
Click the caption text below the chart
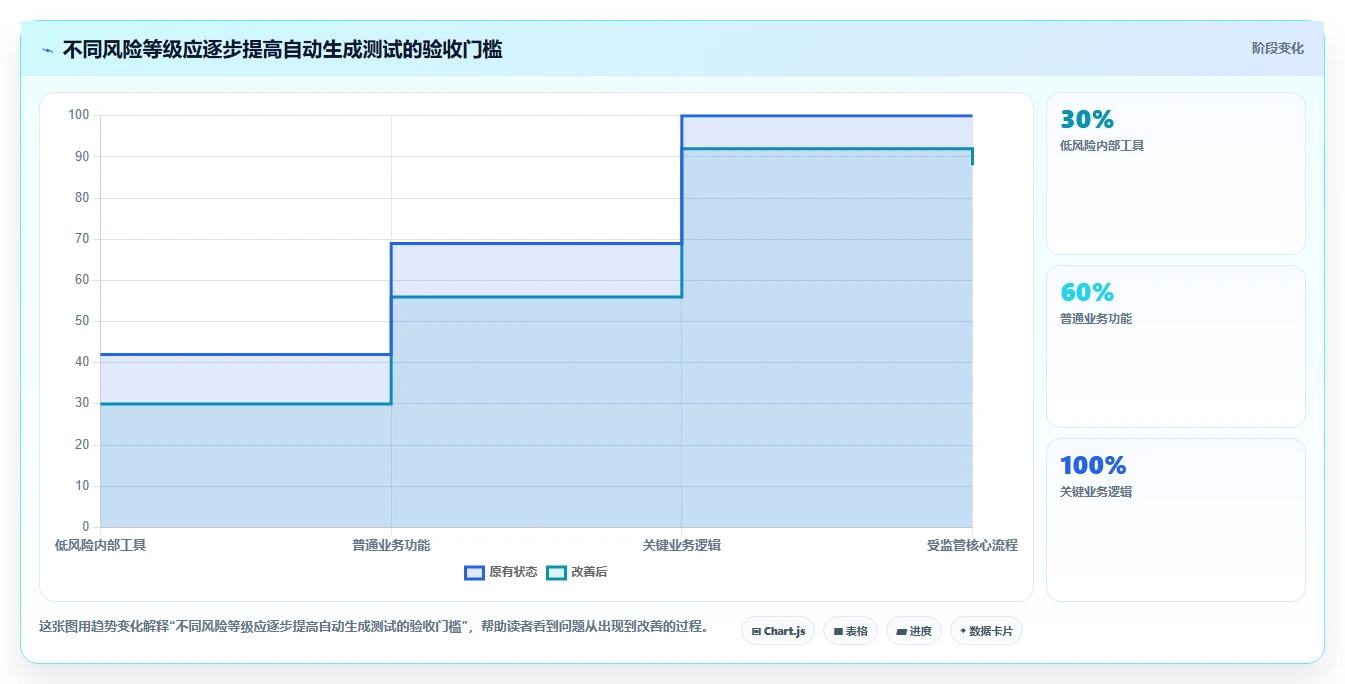(374, 627)
